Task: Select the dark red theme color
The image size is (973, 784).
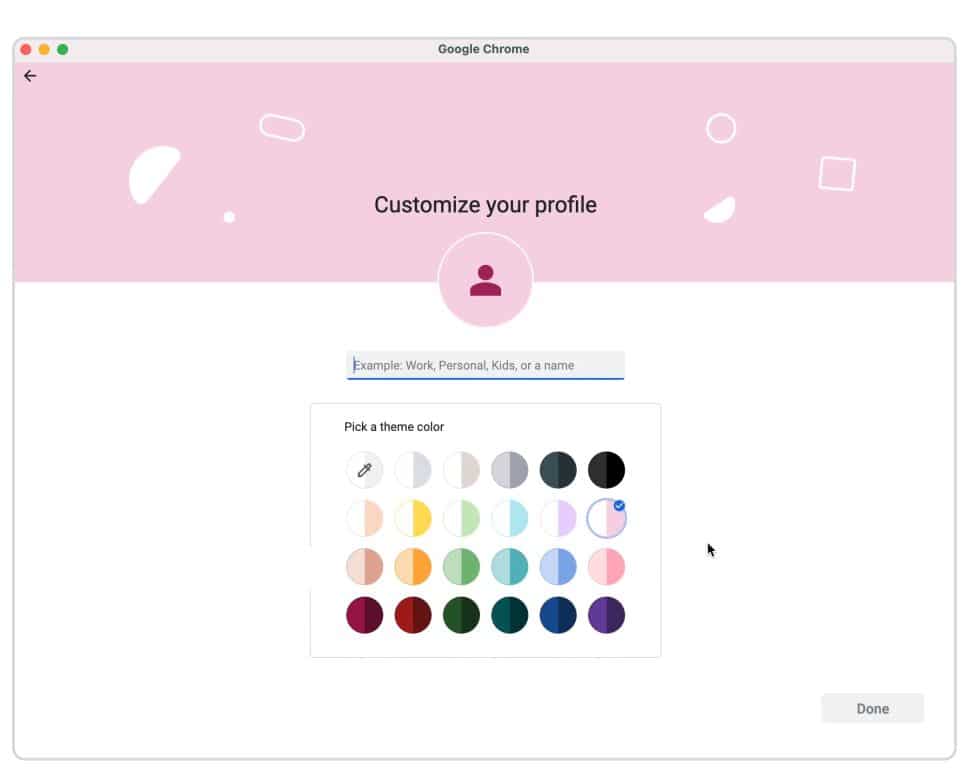Action: point(413,615)
